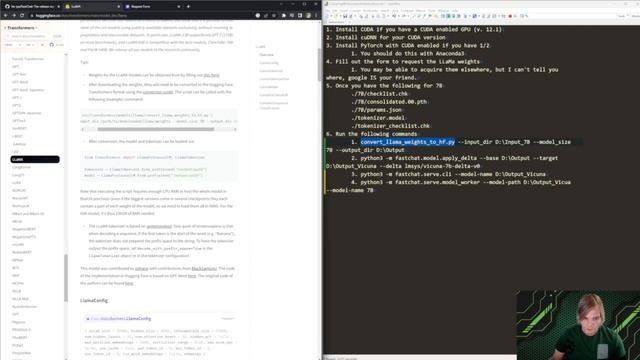Click the Search documentation field

click(x=33, y=36)
